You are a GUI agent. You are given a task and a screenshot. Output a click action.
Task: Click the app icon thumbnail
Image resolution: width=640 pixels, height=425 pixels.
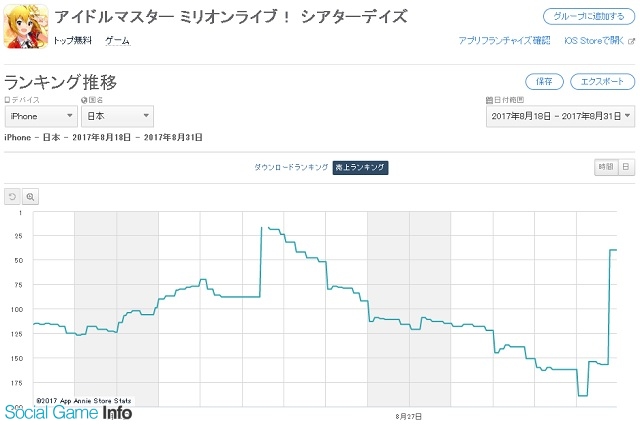point(26,27)
